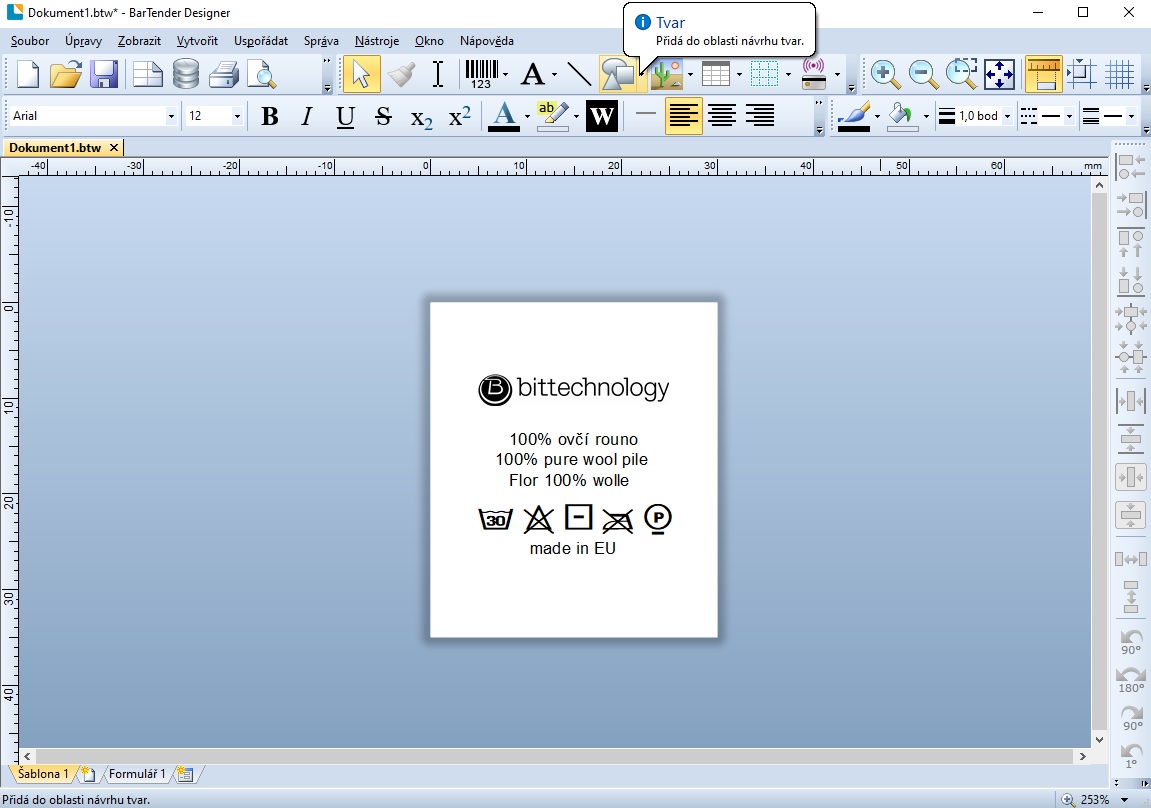
Task: Add an RFID encoder object
Action: click(x=813, y=74)
